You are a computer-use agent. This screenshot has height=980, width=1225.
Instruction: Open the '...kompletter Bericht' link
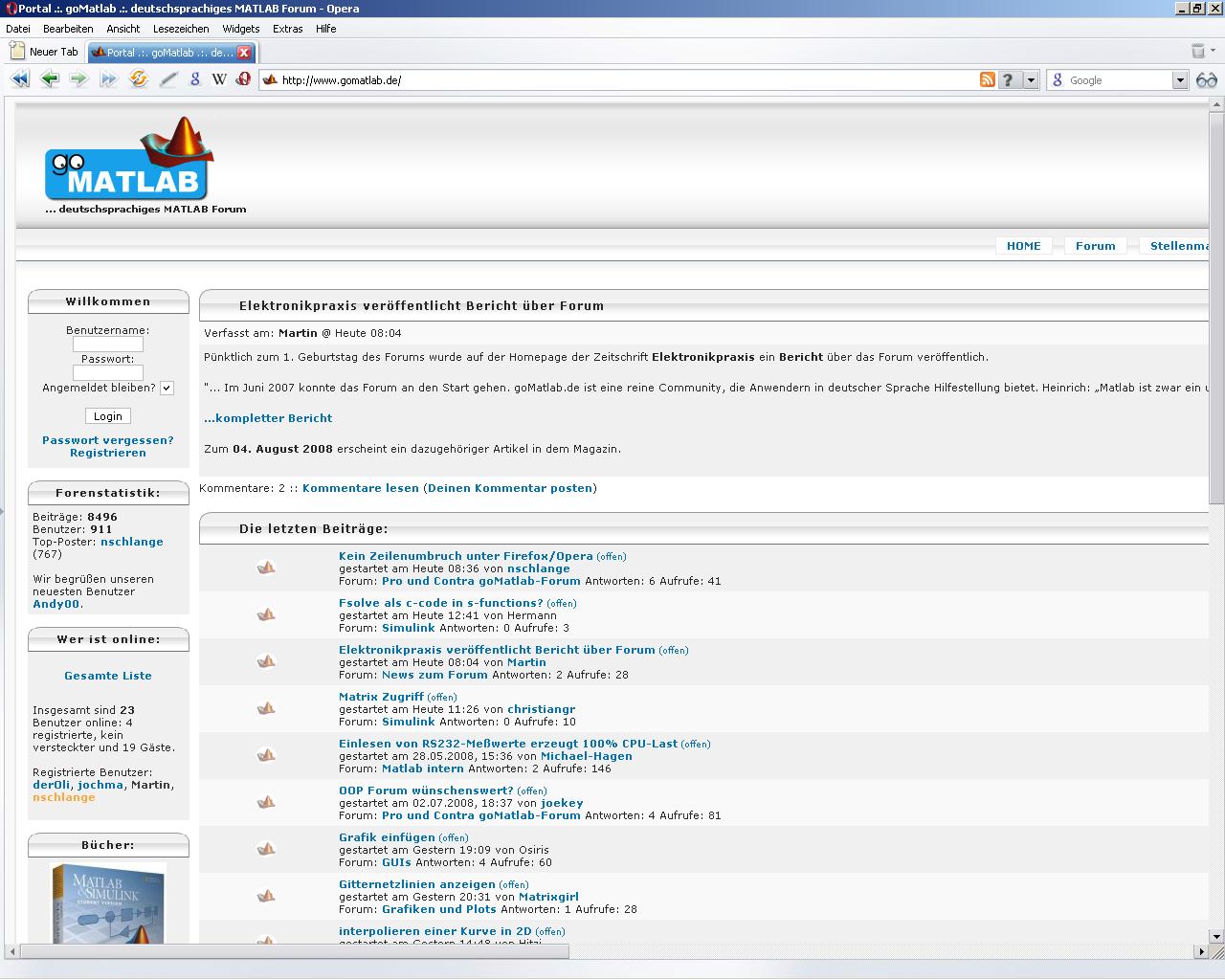pyautogui.click(x=268, y=418)
